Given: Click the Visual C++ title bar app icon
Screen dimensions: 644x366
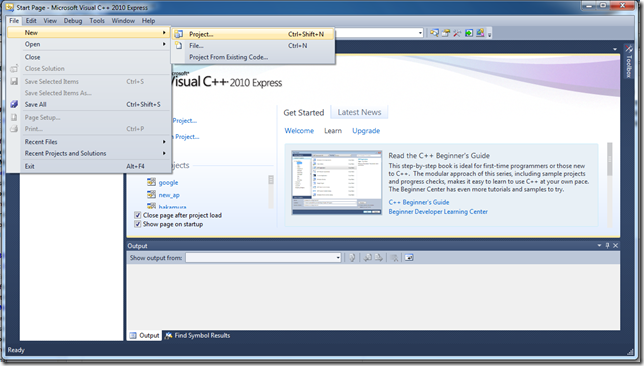Looking at the screenshot, I should pos(9,7).
